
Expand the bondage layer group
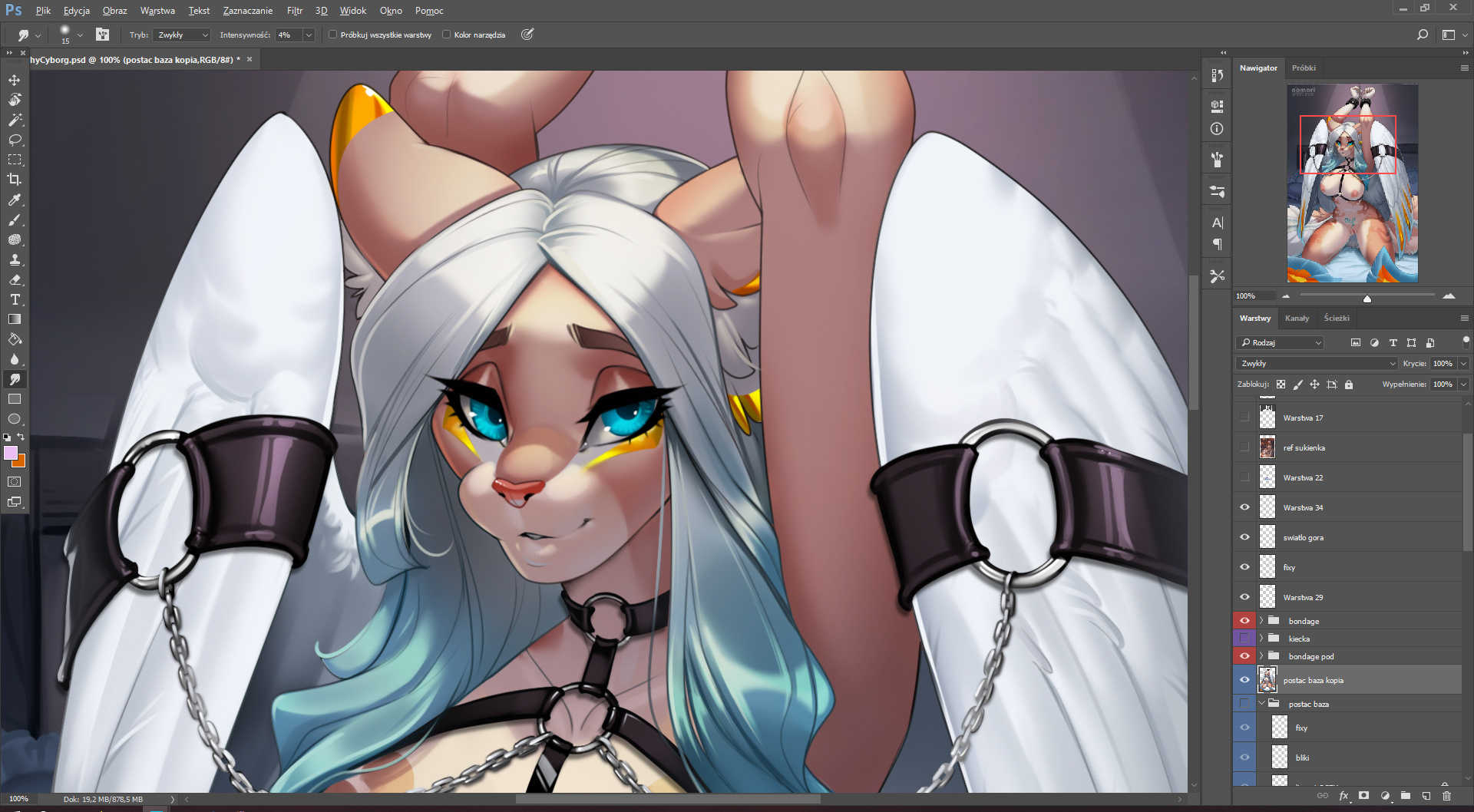click(1261, 621)
